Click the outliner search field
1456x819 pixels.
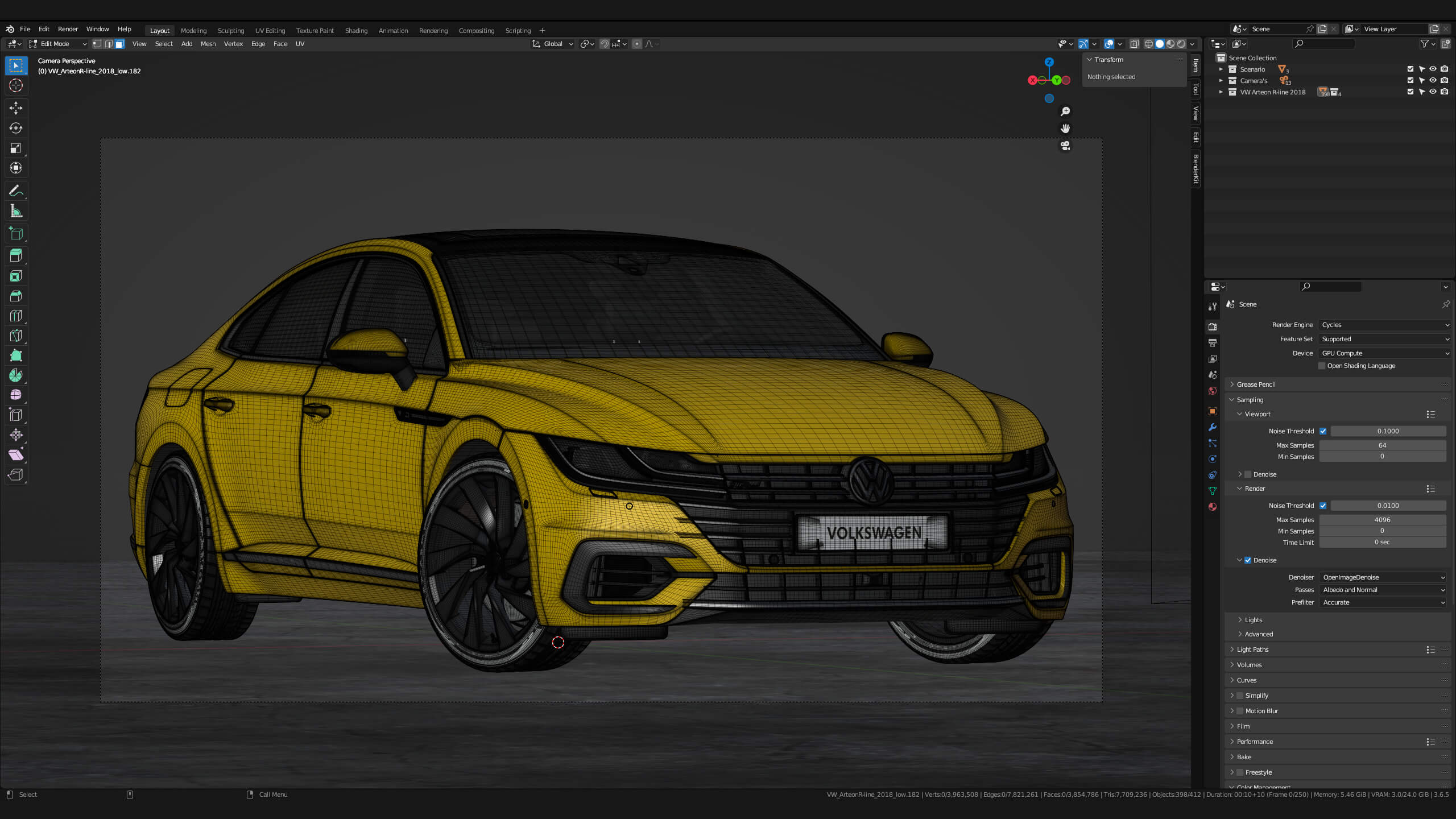(1323, 44)
